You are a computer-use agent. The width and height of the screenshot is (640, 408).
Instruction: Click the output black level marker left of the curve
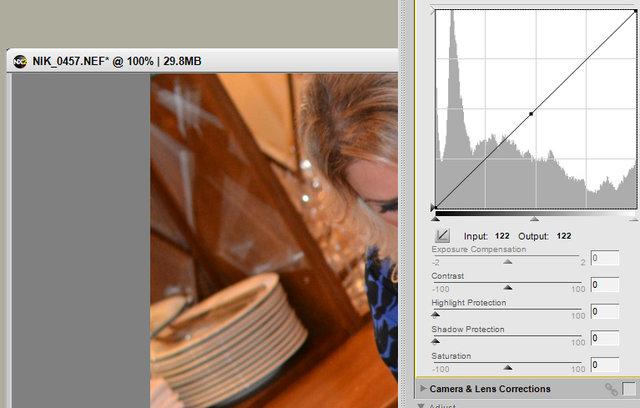(433, 207)
